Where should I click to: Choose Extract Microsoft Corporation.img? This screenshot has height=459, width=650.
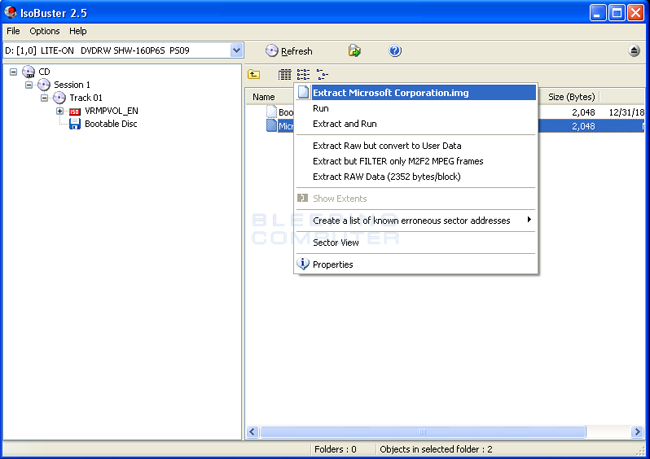point(416,92)
